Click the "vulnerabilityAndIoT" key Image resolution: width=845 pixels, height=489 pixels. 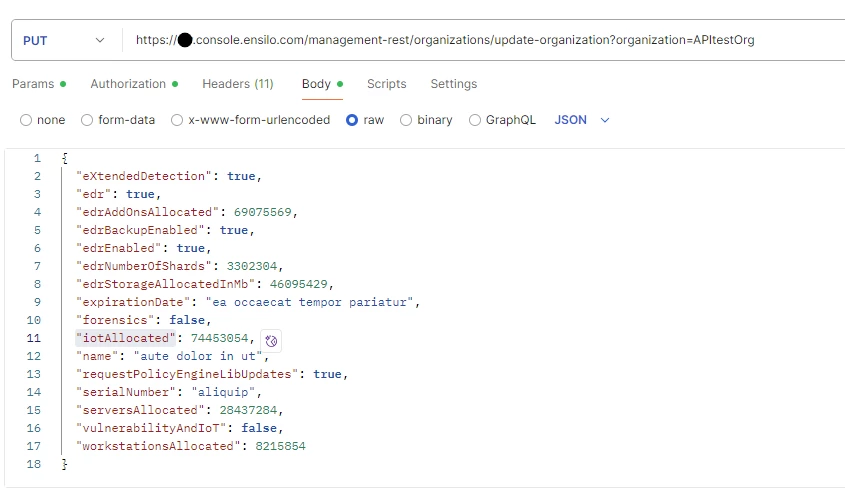coord(151,428)
